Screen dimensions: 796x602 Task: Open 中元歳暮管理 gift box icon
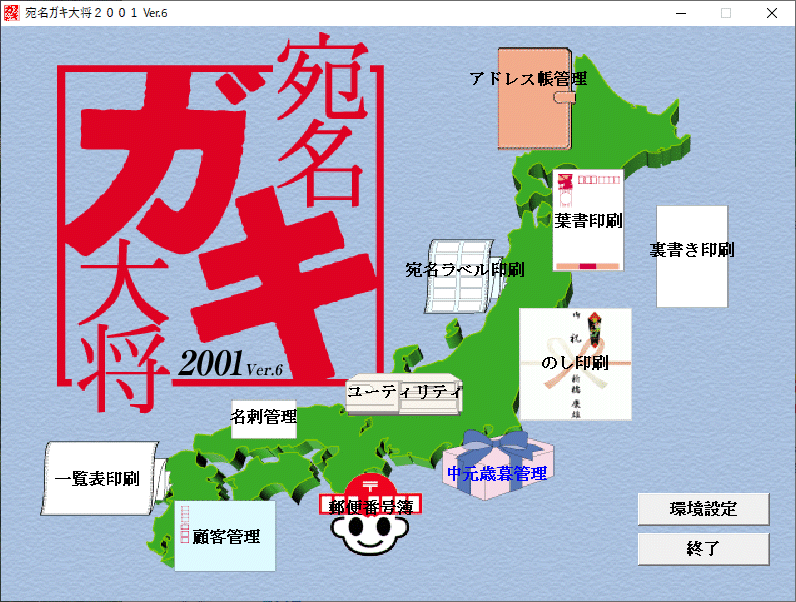[x=498, y=465]
